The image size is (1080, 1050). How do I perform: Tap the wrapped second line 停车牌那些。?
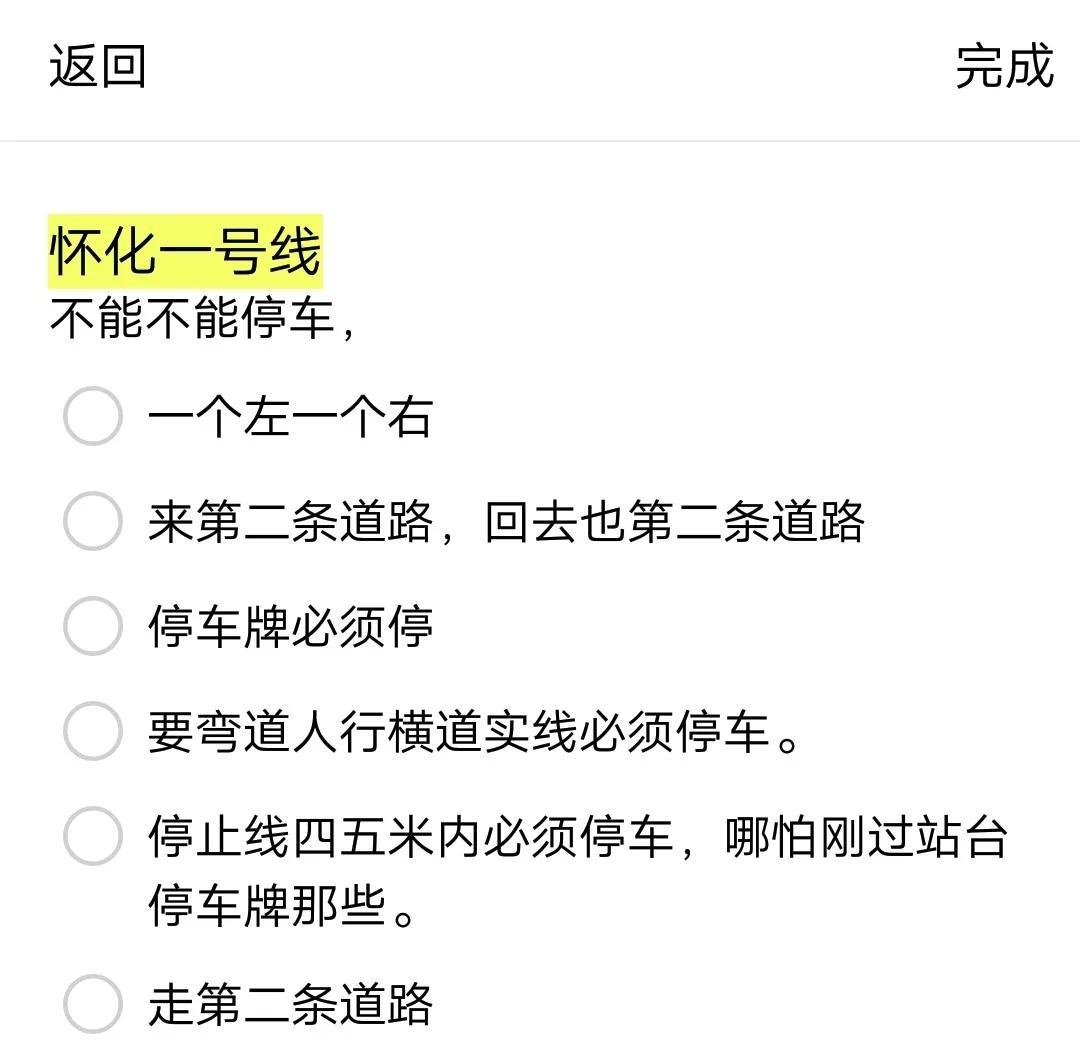pos(282,906)
